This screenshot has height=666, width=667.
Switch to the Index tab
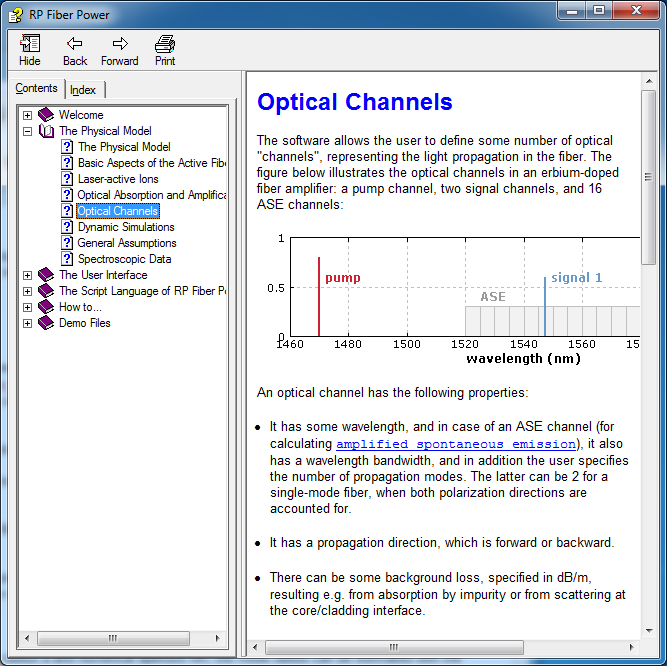83,90
